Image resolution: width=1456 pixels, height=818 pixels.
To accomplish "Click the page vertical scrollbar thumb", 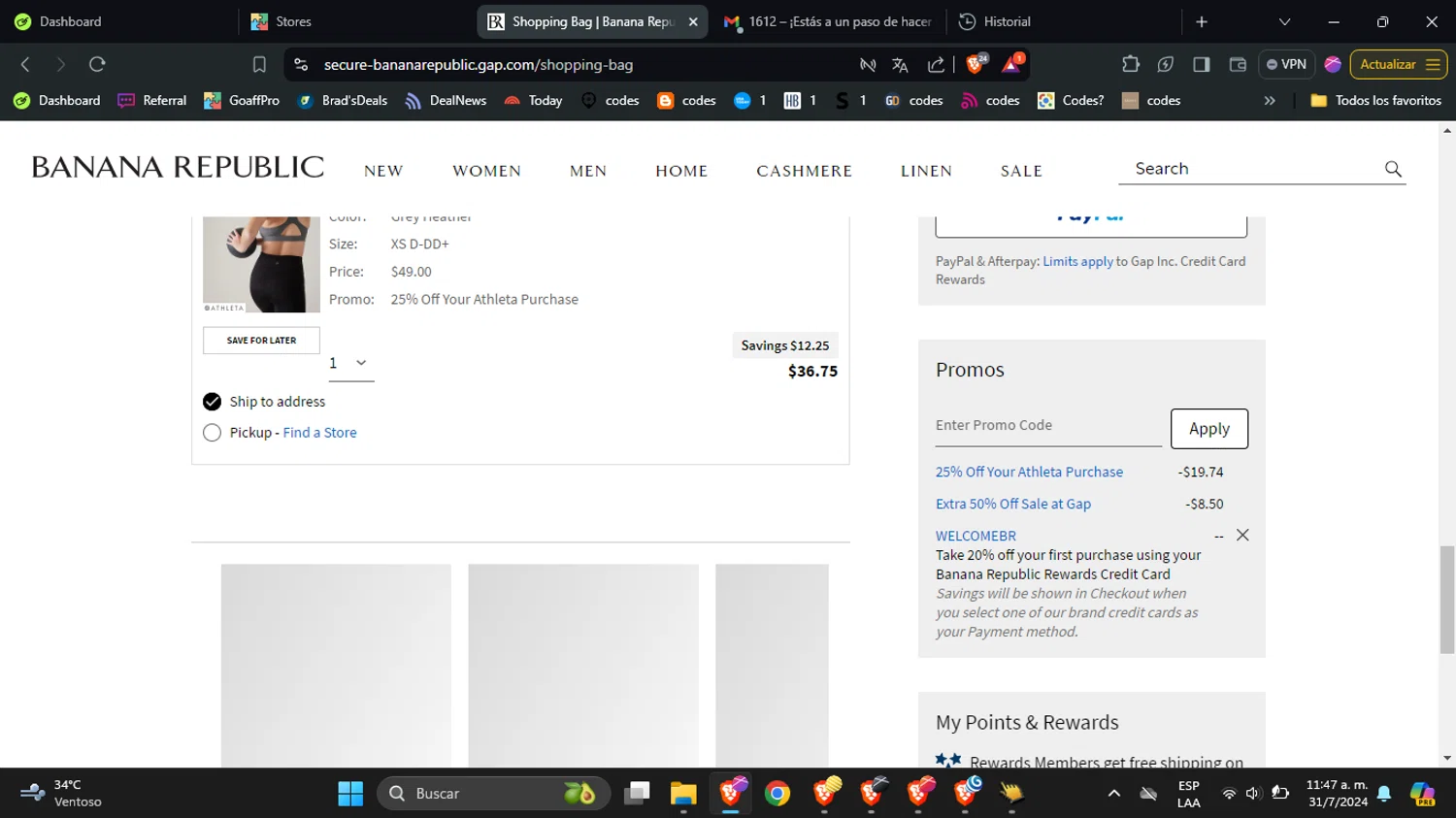I will pos(1447,600).
